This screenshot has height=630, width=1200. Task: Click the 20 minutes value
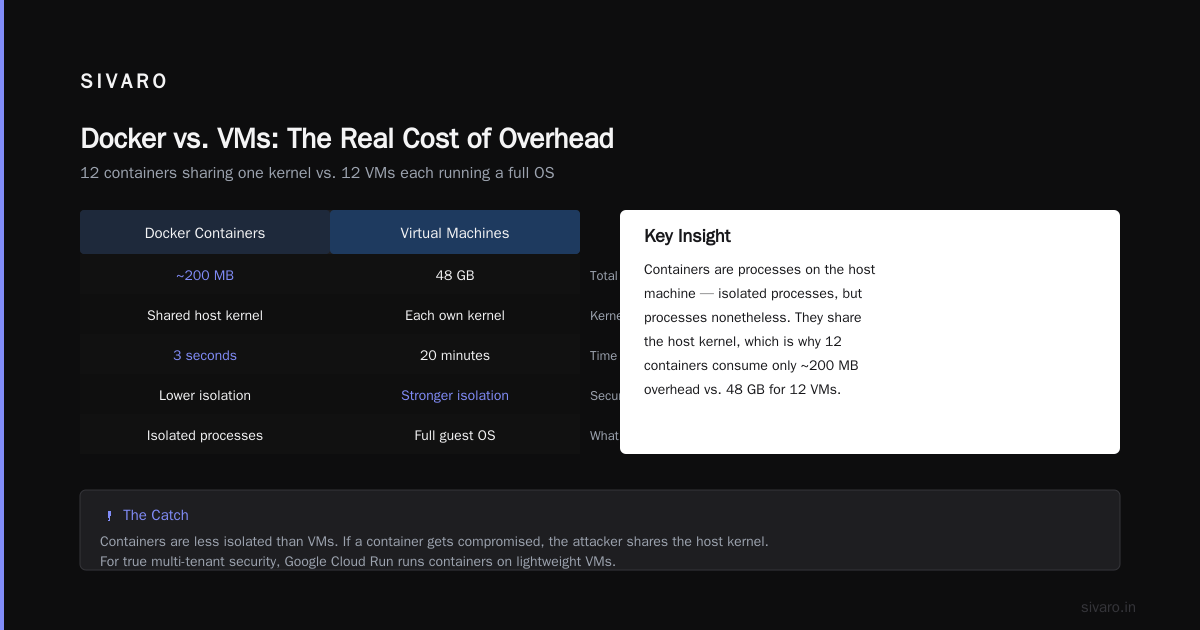tap(455, 355)
